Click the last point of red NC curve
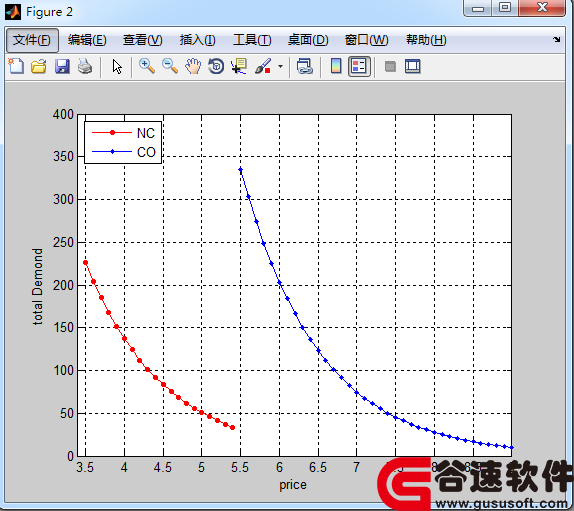Viewport: 574px width, 511px height. [x=232, y=428]
